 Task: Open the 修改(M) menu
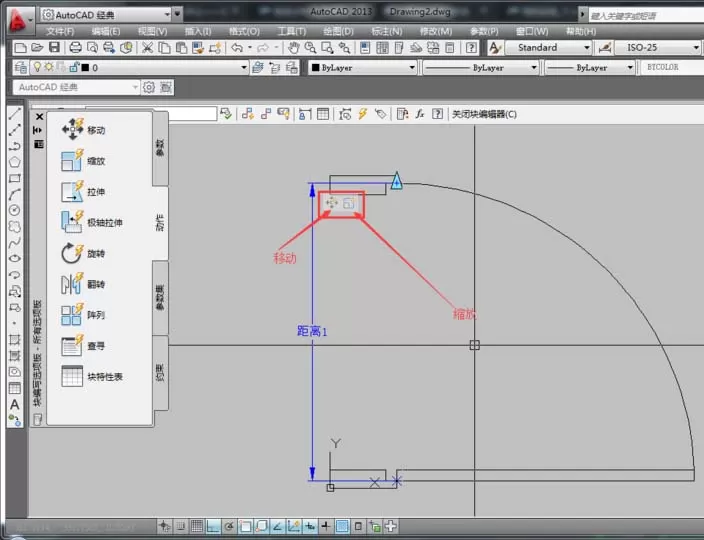tap(436, 31)
